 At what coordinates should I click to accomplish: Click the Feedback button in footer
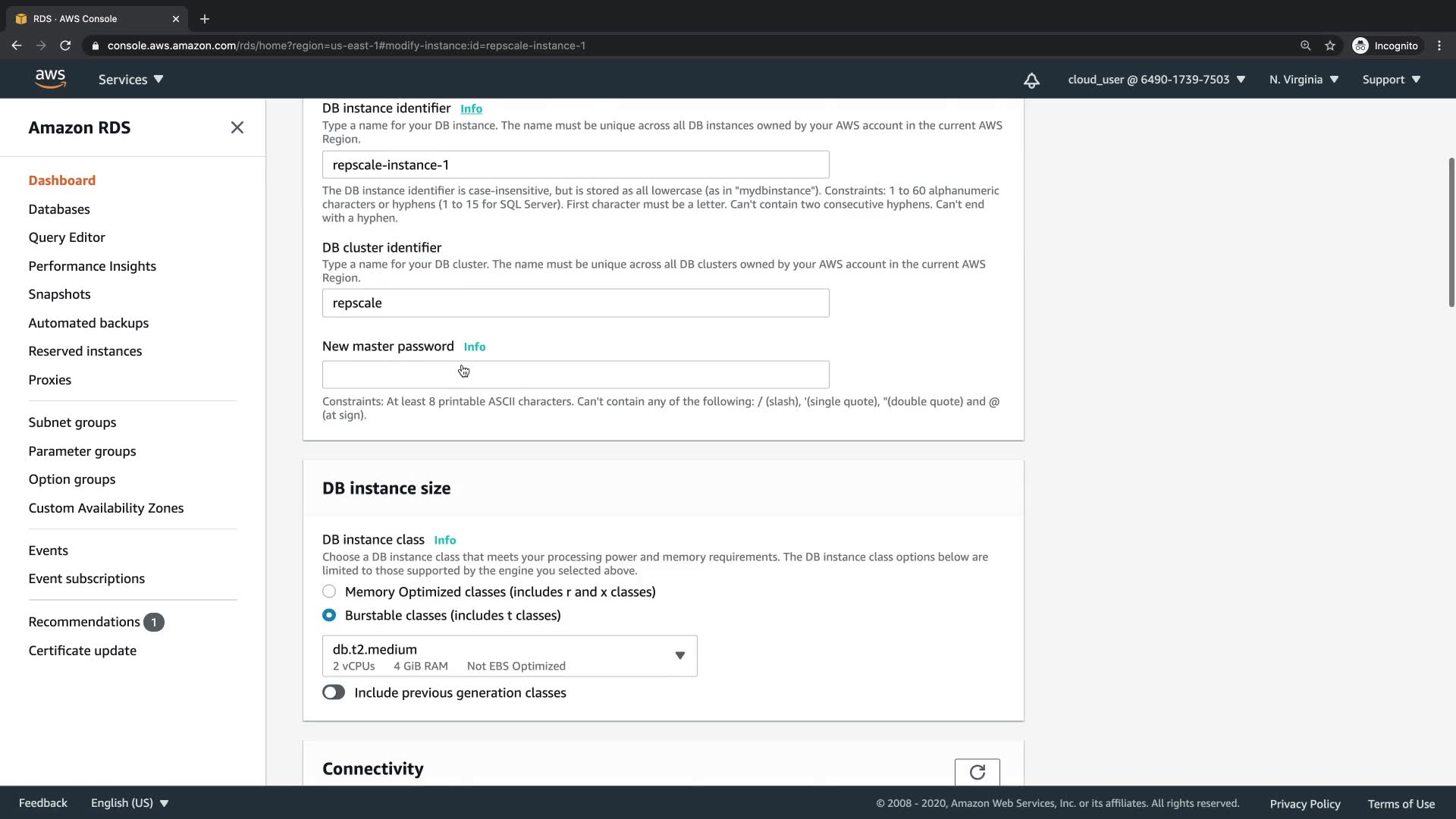tap(43, 803)
